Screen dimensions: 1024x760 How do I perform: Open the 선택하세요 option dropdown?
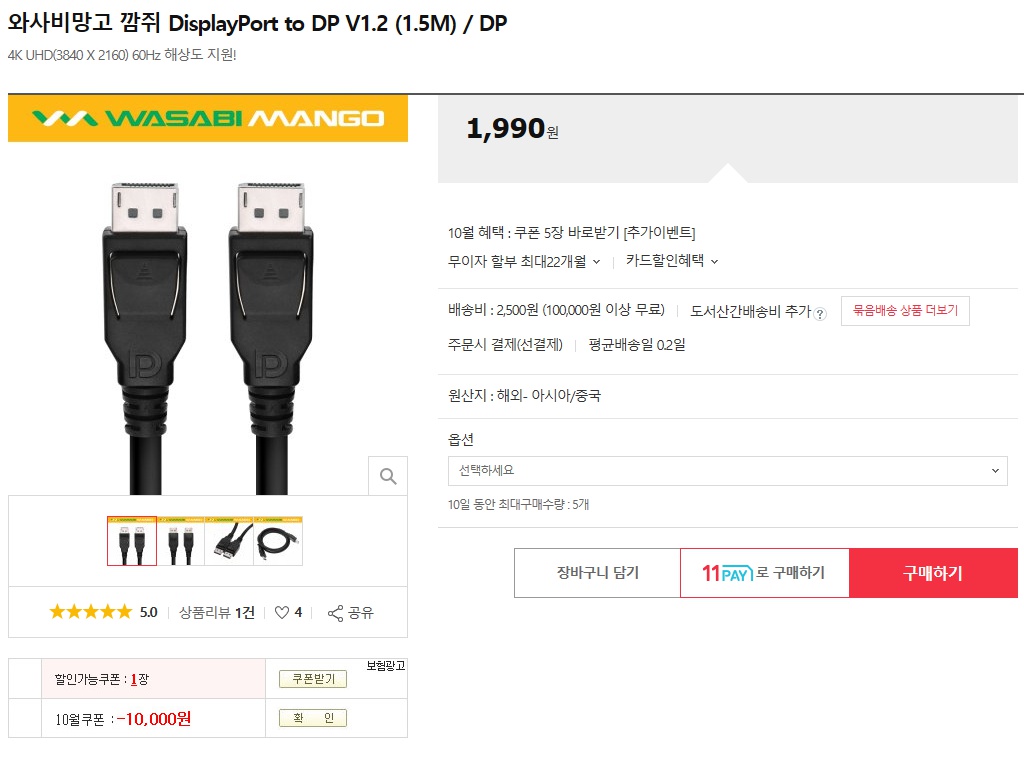click(728, 470)
